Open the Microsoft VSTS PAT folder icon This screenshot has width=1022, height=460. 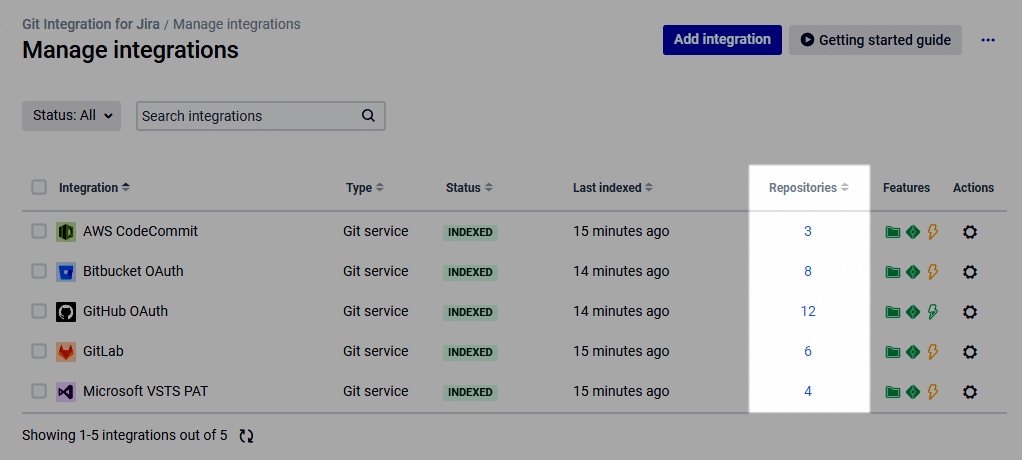pyautogui.click(x=892, y=392)
